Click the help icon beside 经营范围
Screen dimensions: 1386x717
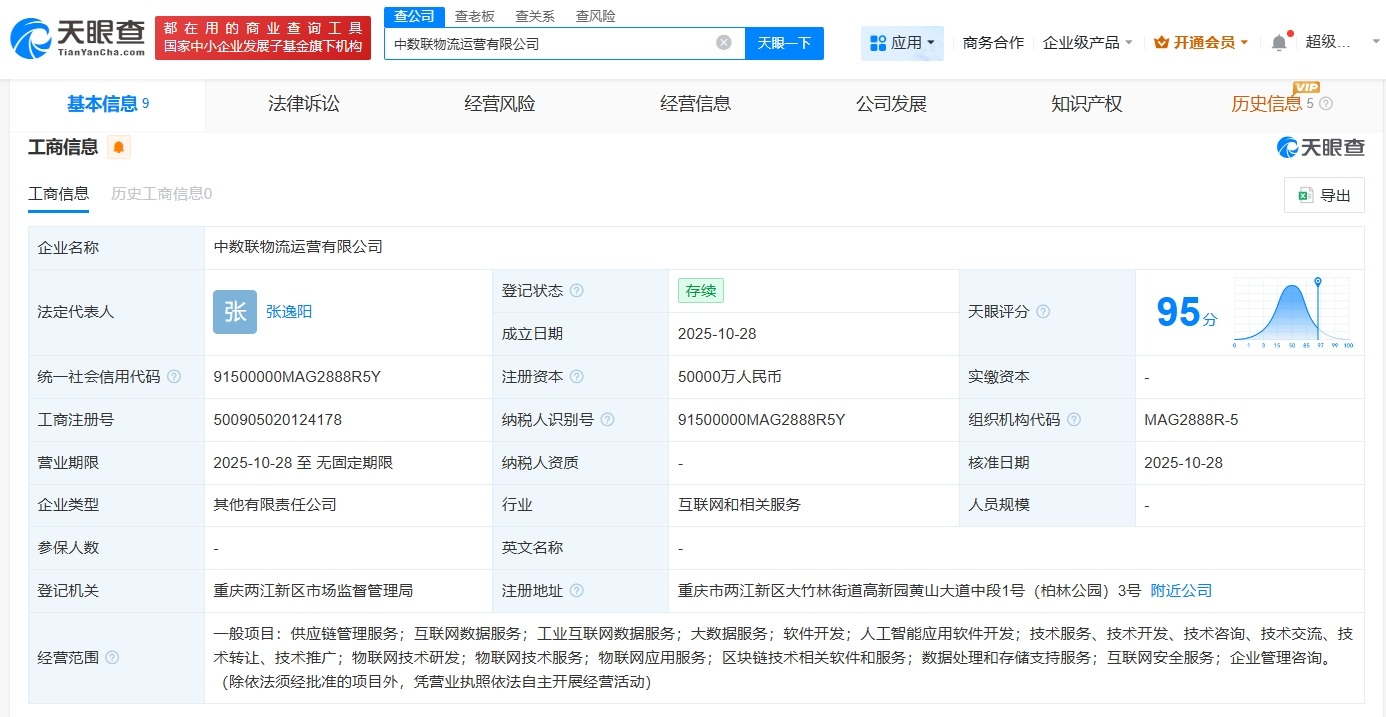(x=110, y=659)
